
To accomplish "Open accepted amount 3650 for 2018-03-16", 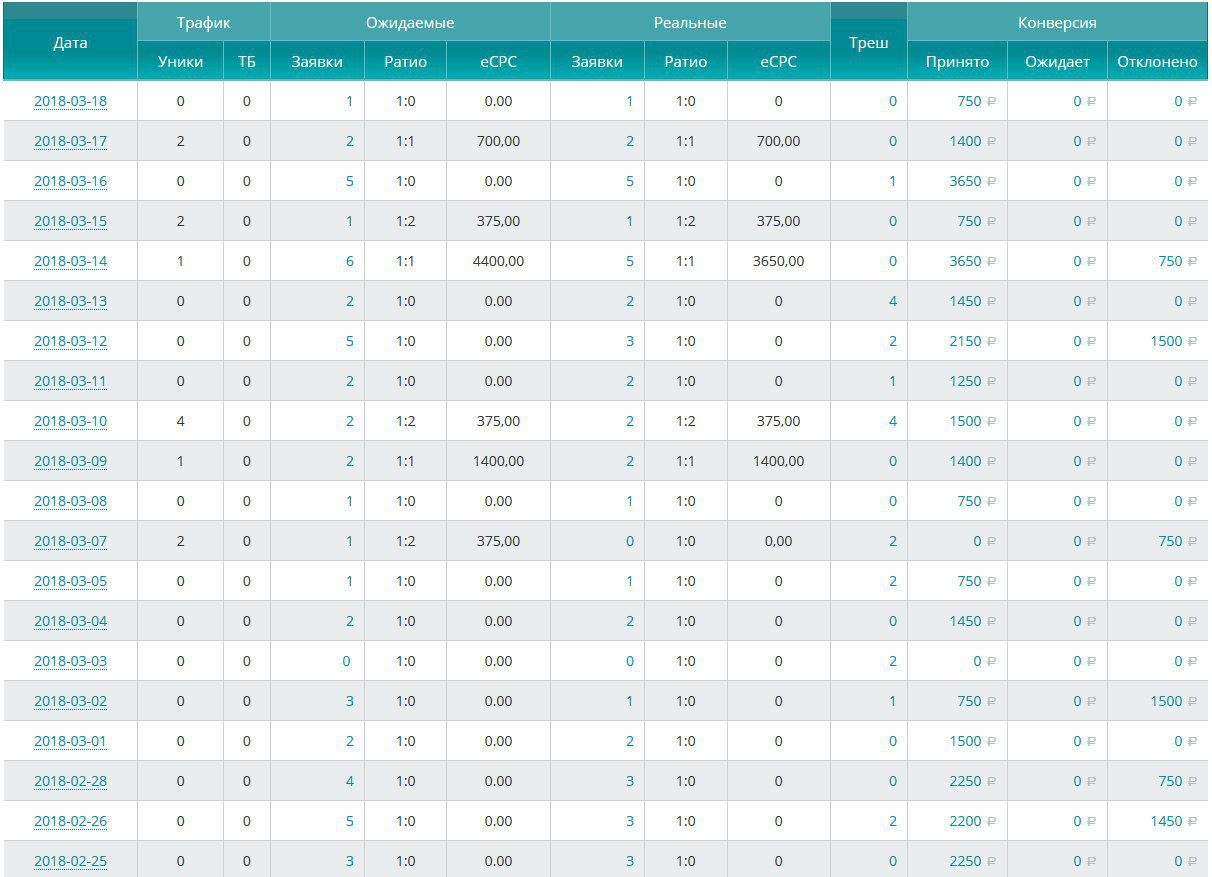I will [x=965, y=181].
